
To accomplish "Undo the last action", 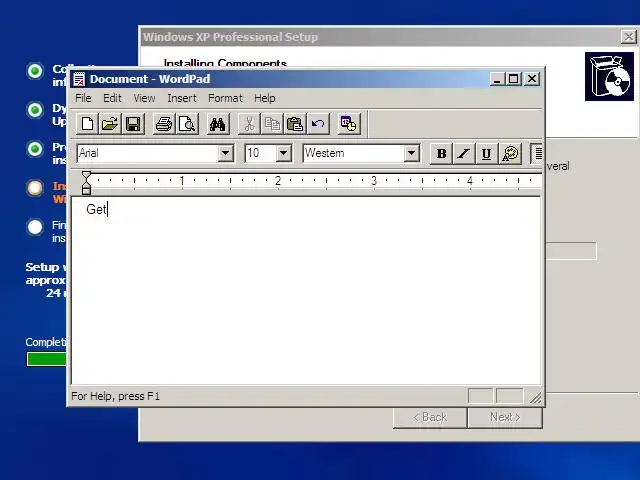I will coord(318,124).
